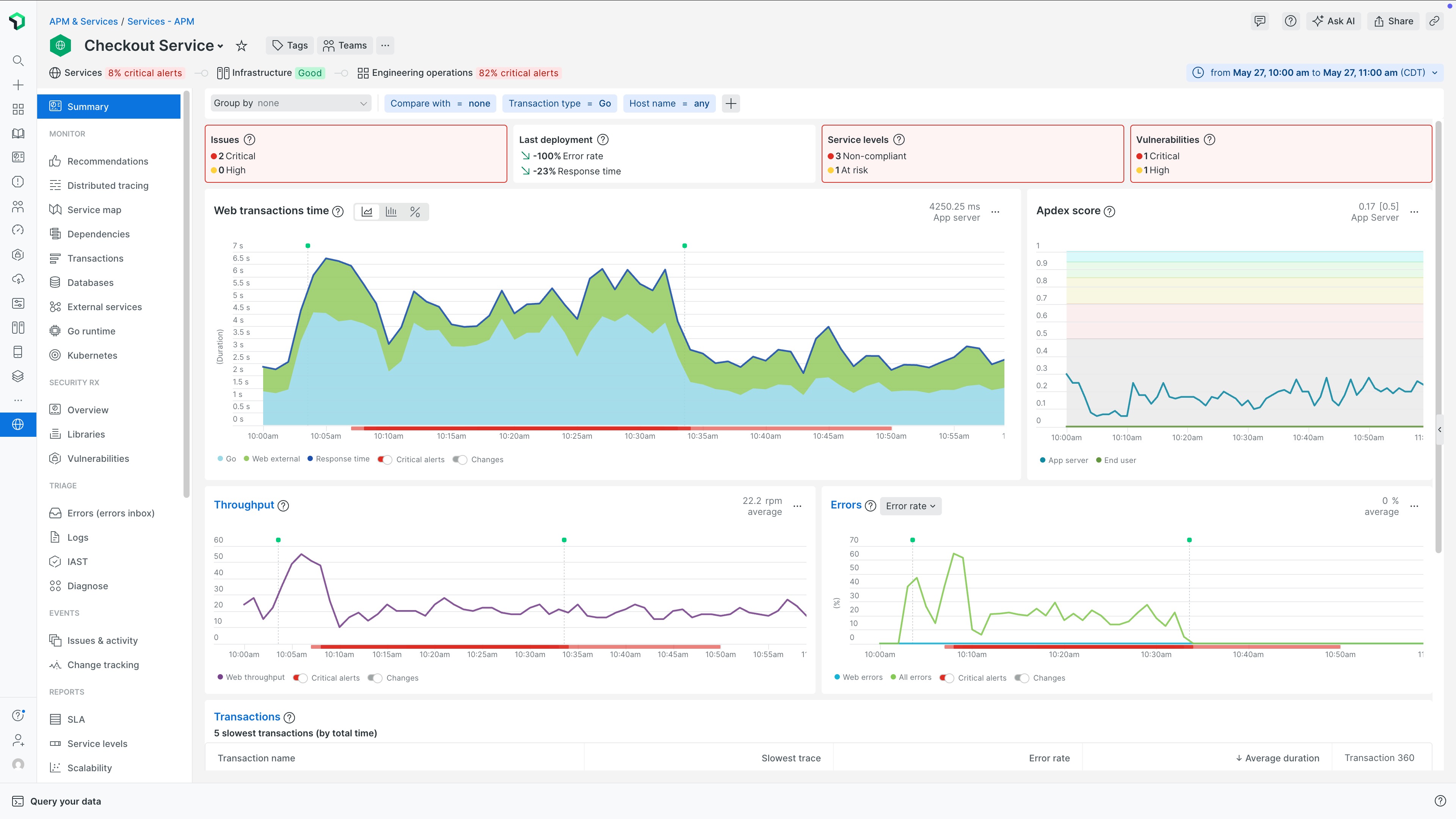This screenshot has height=819, width=1456.
Task: Open the Error rate dropdown in Errors panel
Action: 910,506
